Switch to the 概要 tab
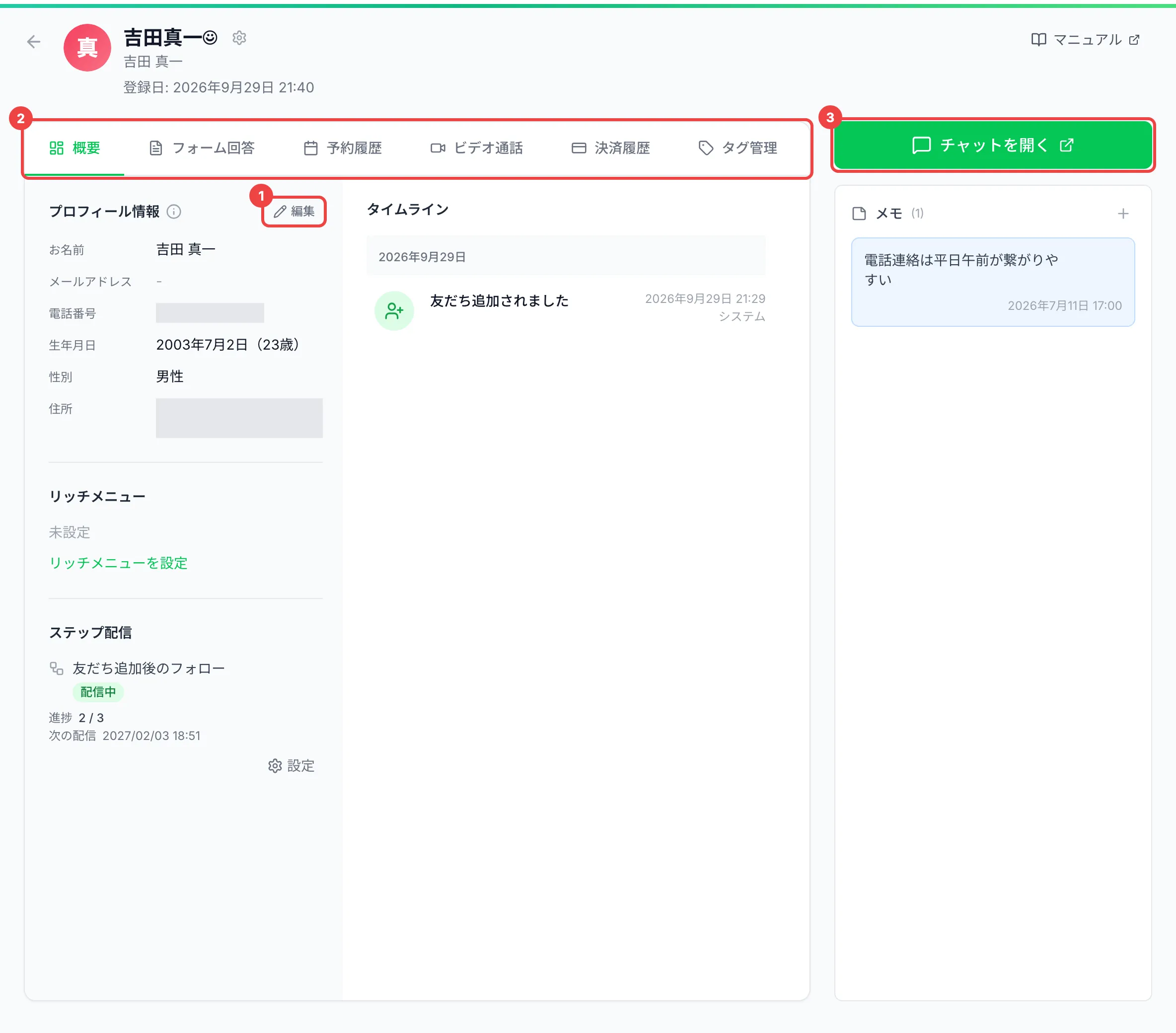The width and height of the screenshot is (1176, 1033). click(x=75, y=148)
